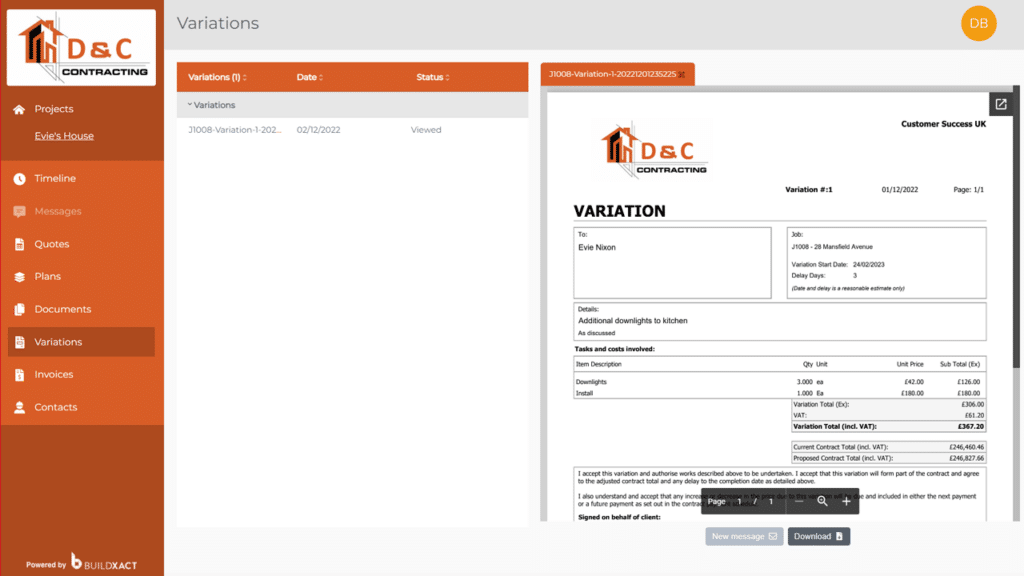Click the Plans stacked-layers icon
Screen dimensions: 1024x576
click(x=20, y=276)
